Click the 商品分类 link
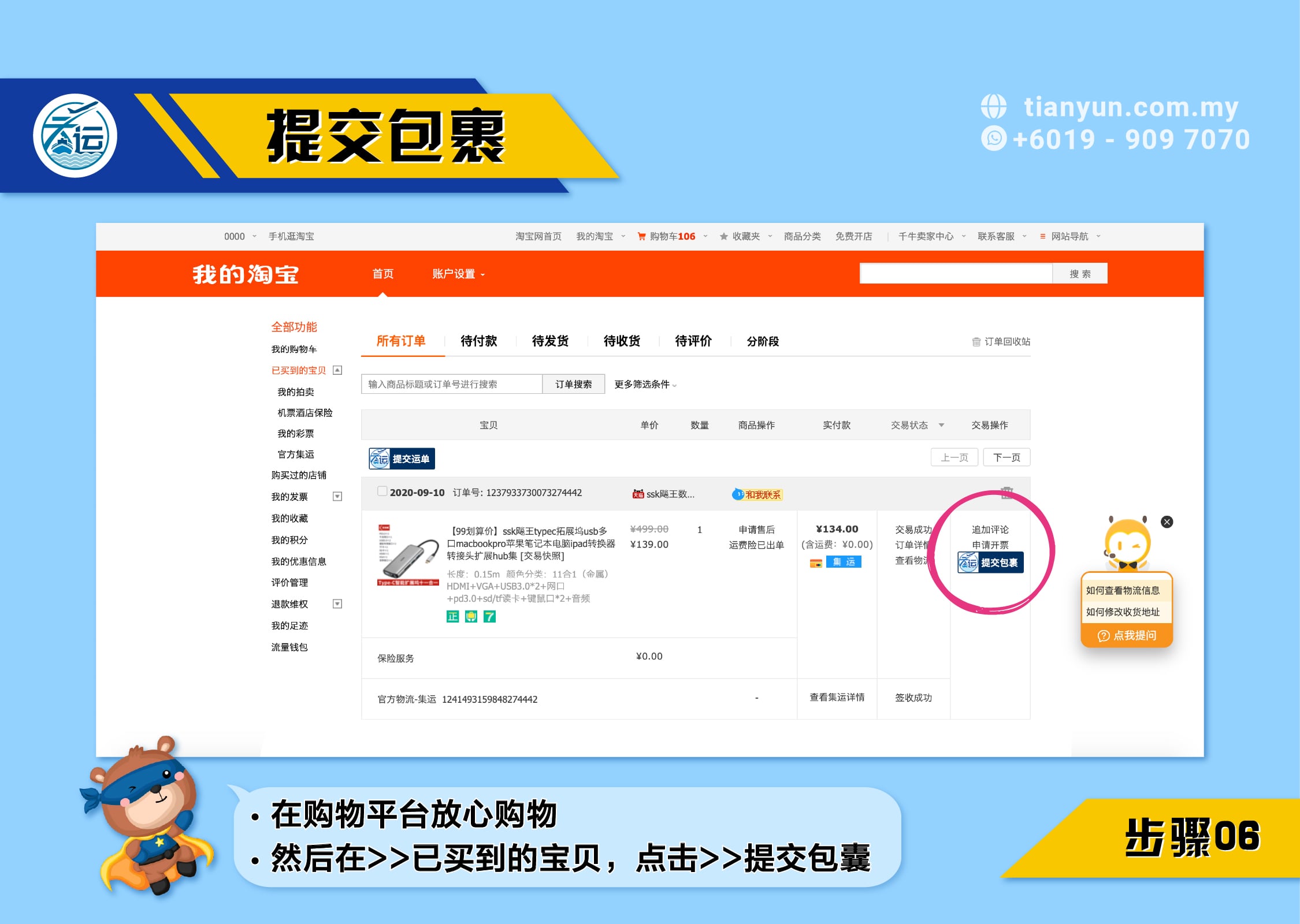 pyautogui.click(x=802, y=236)
